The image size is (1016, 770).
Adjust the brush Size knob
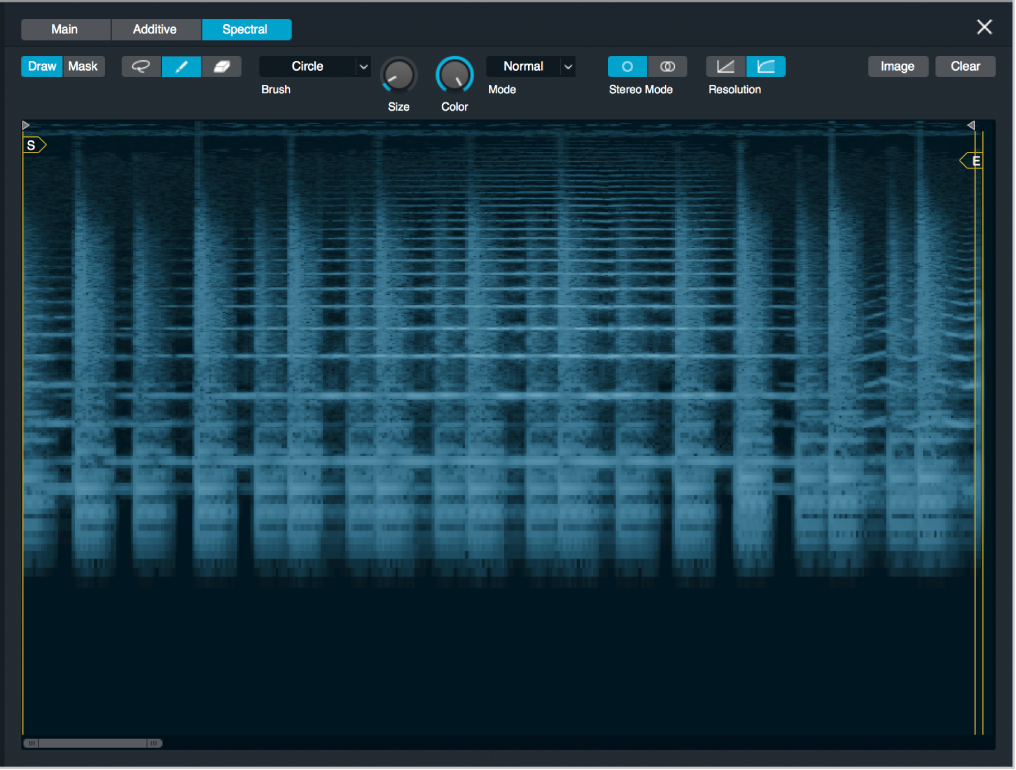[x=398, y=75]
